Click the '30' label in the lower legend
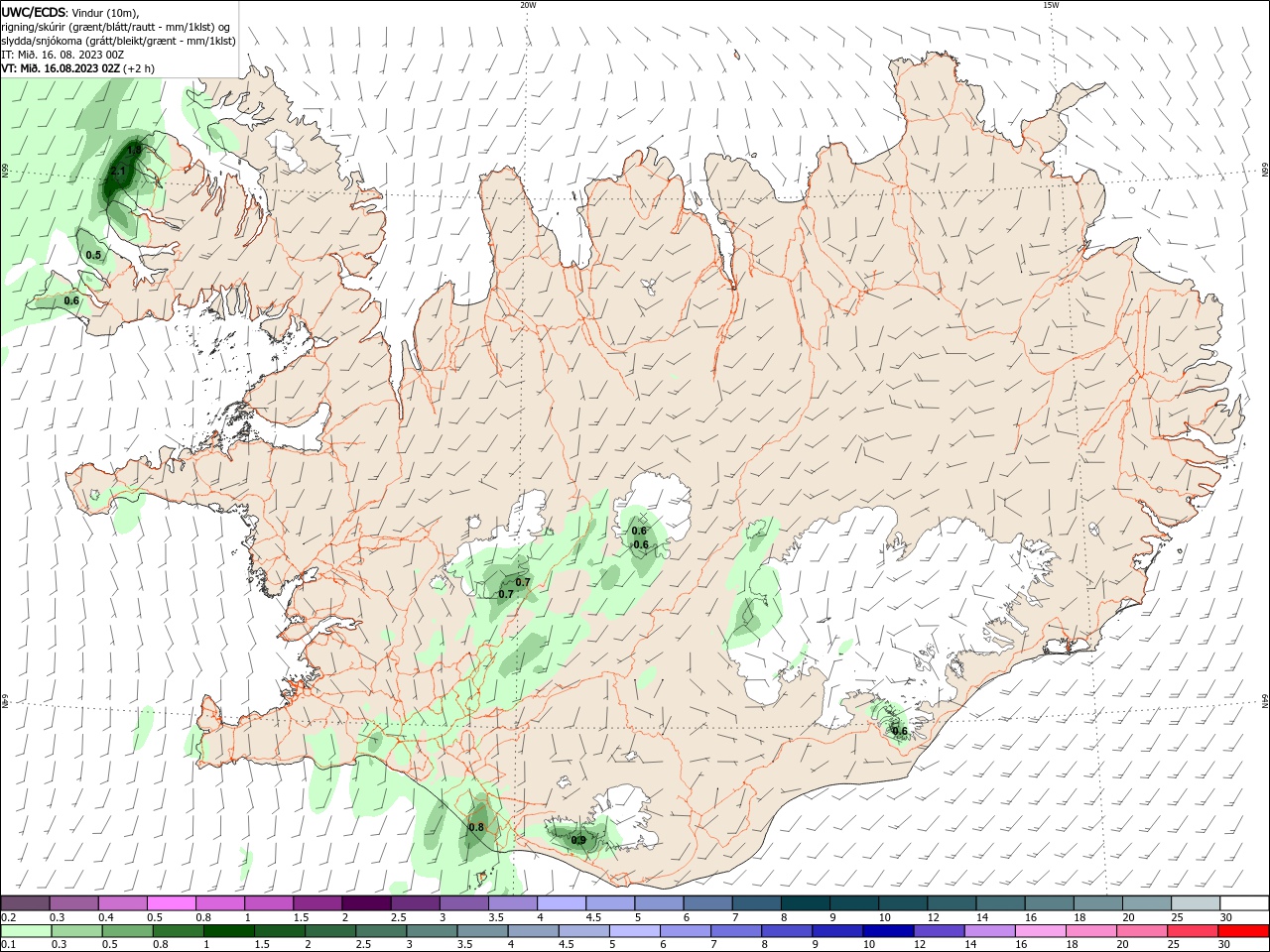Screen dimensions: 1270x952 [1225, 945]
